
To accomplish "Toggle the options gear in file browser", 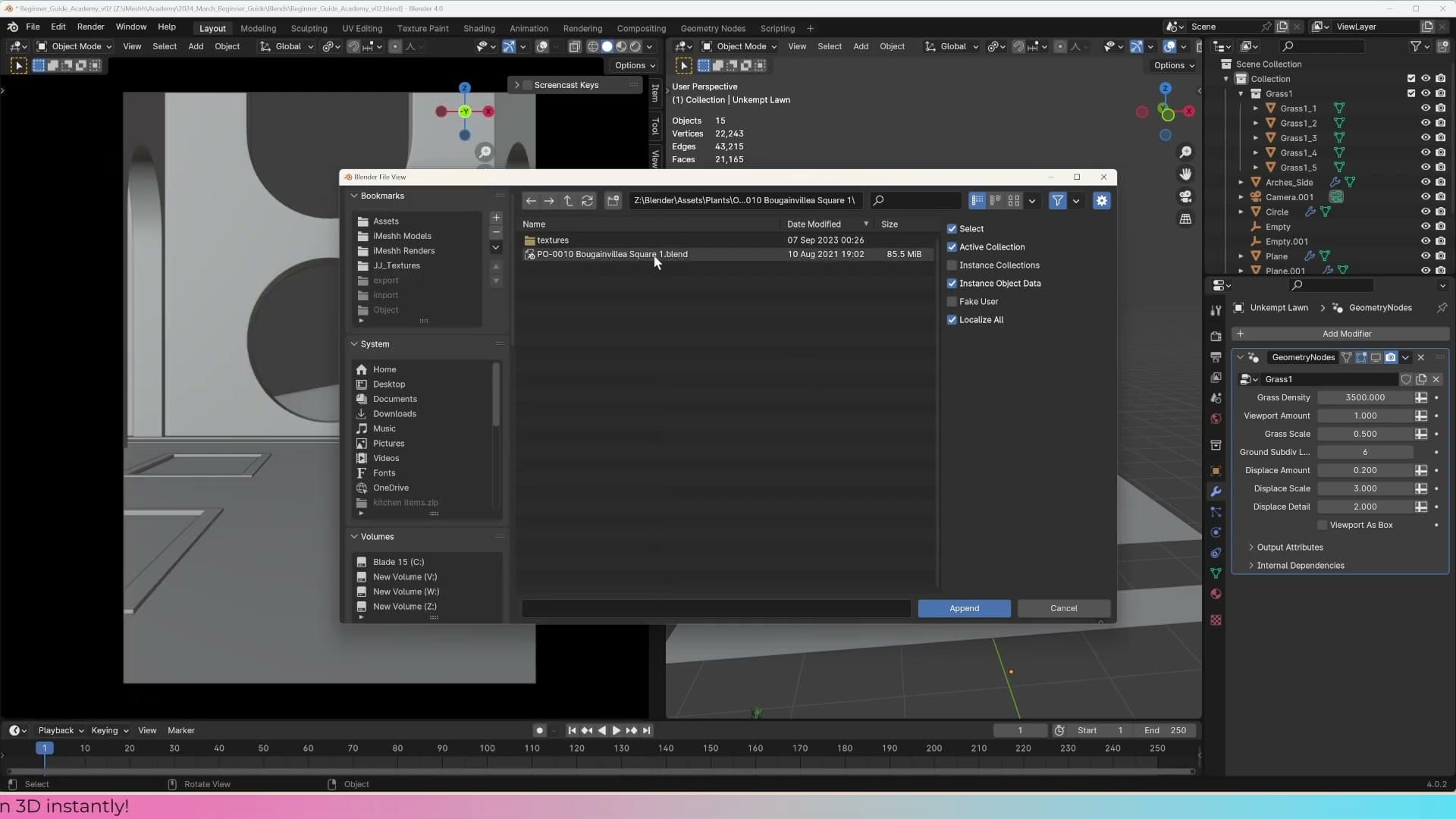I will pos(1102,201).
